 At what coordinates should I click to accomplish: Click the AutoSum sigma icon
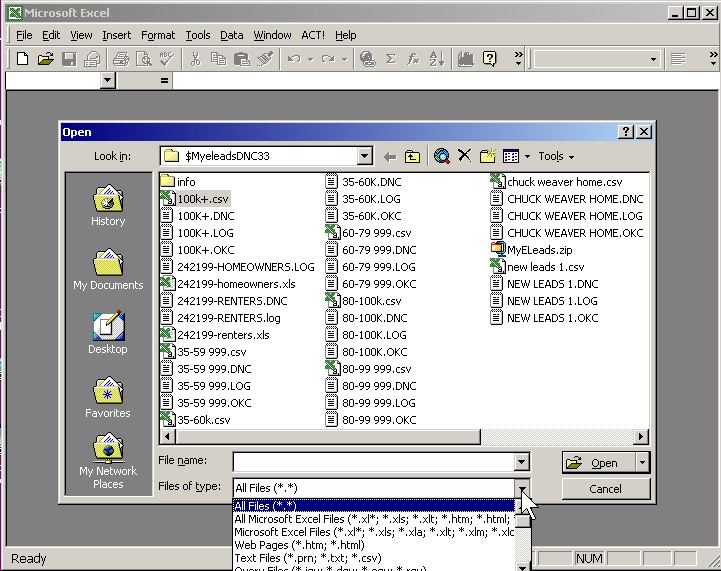tap(390, 59)
